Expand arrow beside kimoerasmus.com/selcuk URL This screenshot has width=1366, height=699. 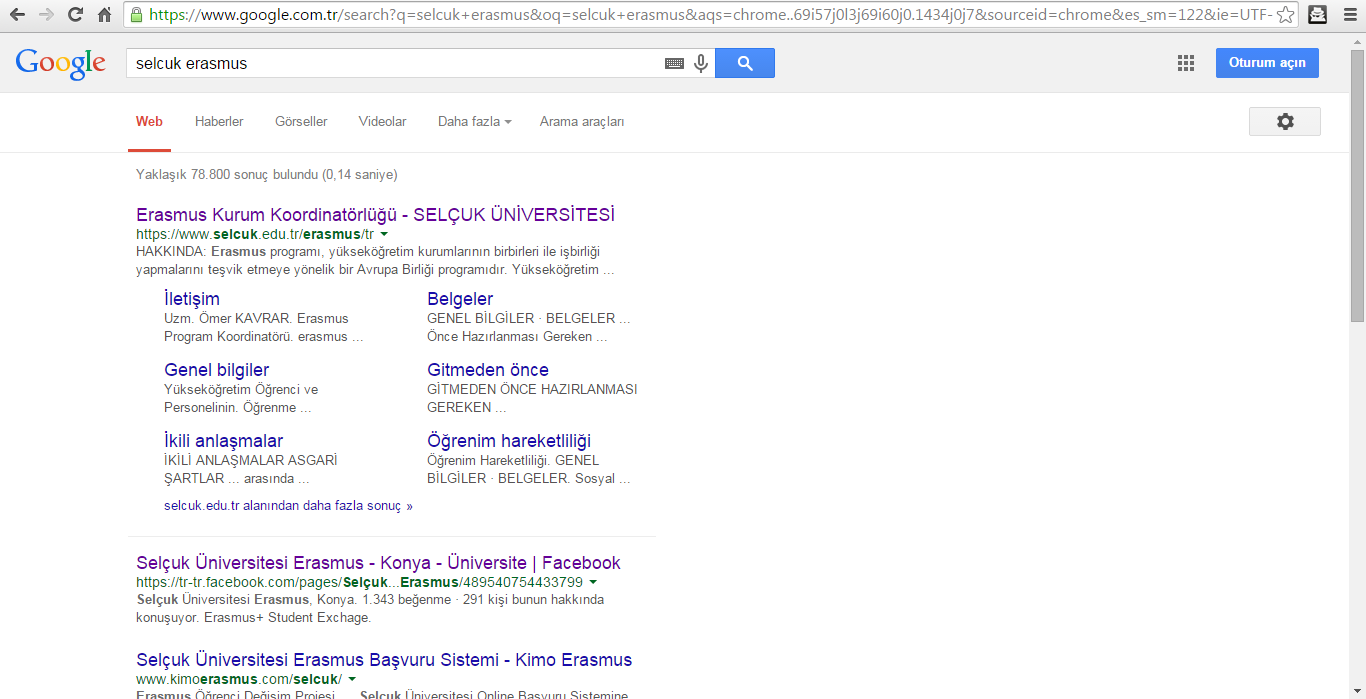click(x=352, y=679)
